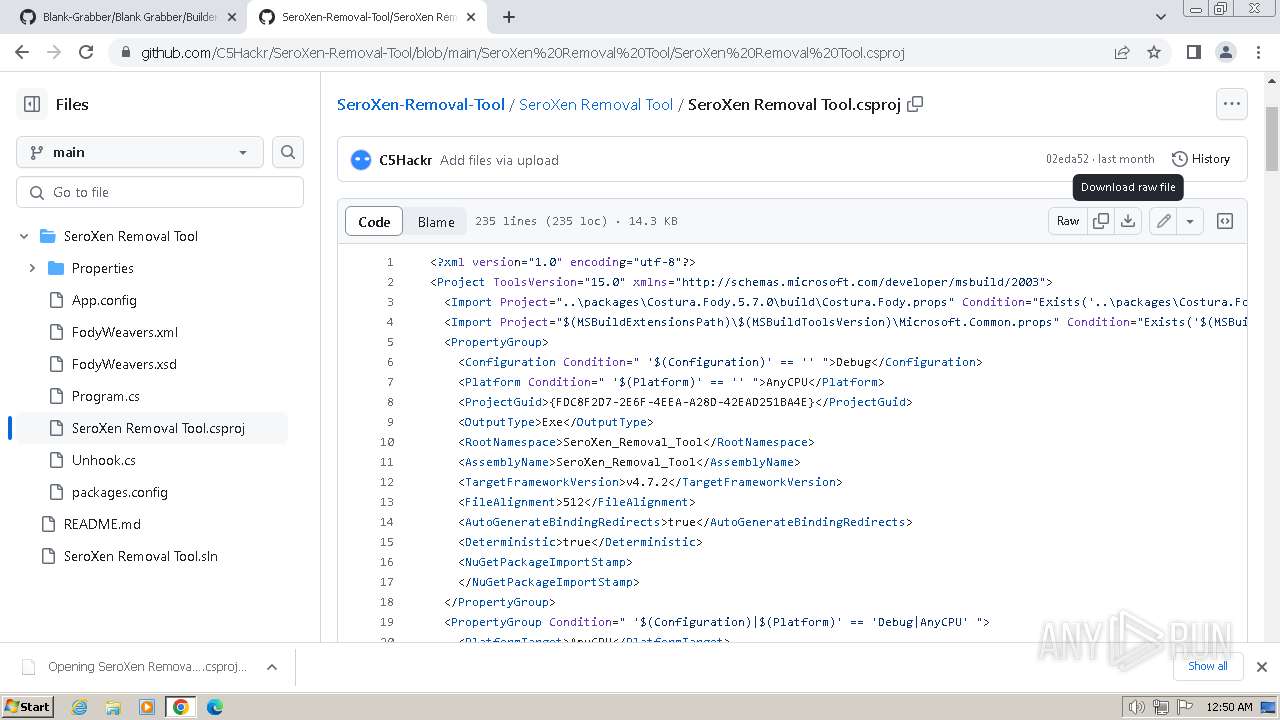Click C5Hackr avatar icon

pos(361,160)
